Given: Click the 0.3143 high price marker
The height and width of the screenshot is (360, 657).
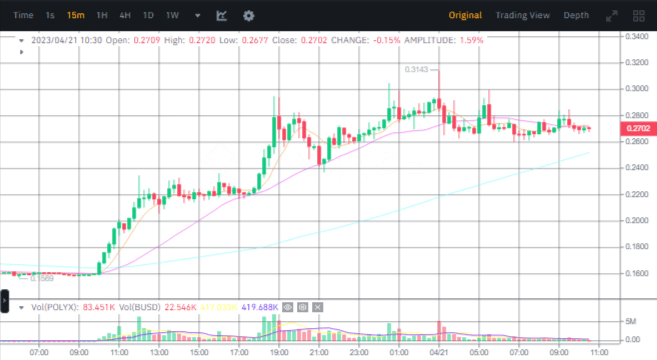Looking at the screenshot, I should tap(416, 69).
